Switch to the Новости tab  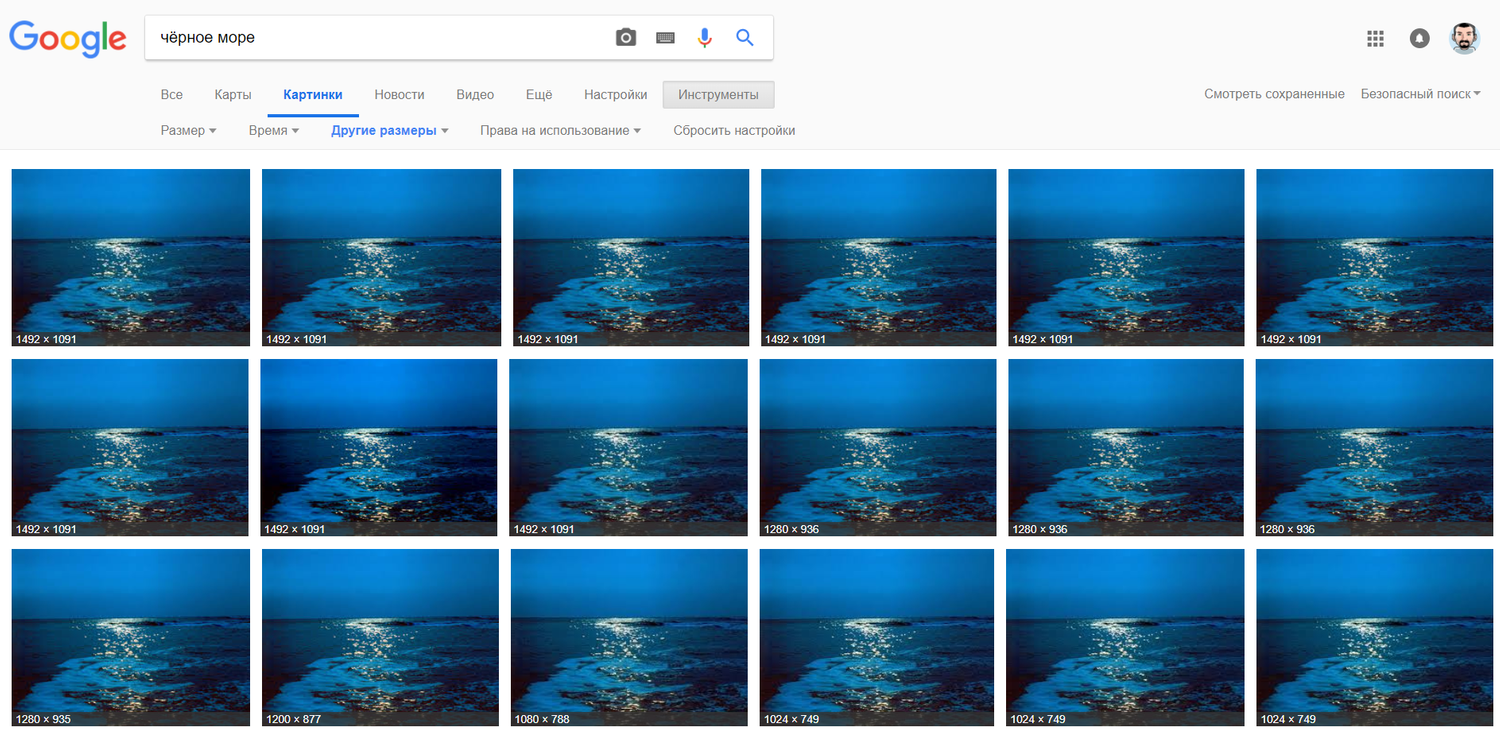(x=399, y=95)
